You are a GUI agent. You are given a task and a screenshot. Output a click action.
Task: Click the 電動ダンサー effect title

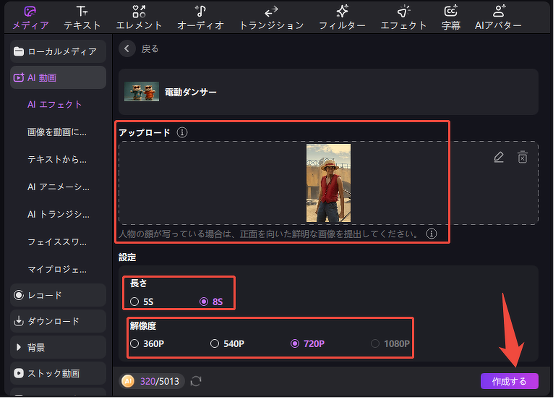click(190, 92)
